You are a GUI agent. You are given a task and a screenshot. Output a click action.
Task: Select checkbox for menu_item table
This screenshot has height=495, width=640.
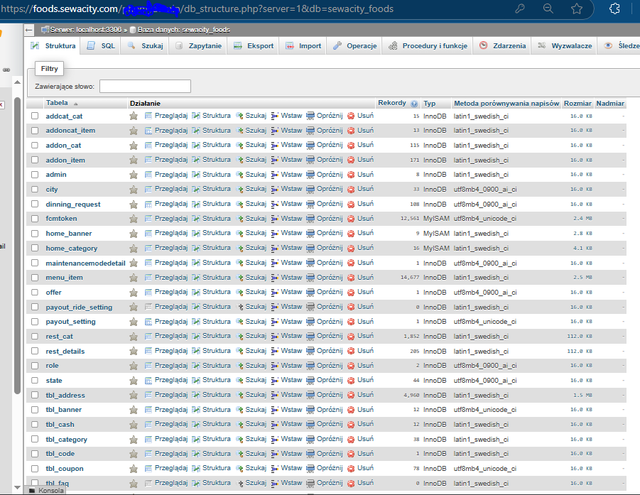click(x=35, y=277)
